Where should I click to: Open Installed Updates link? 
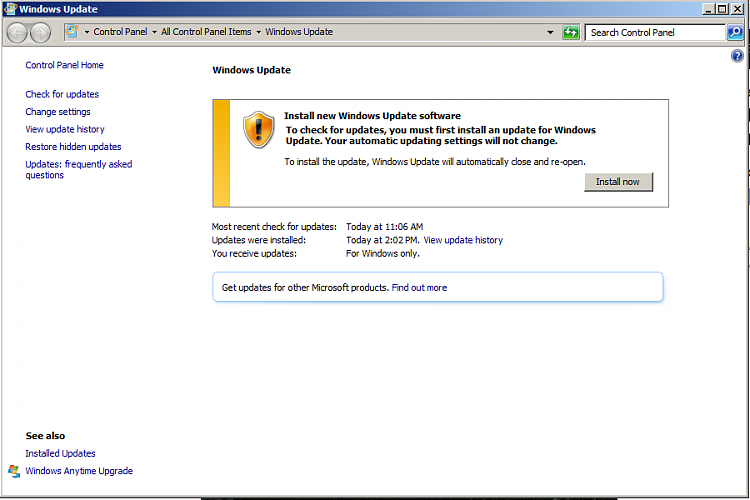(60, 454)
